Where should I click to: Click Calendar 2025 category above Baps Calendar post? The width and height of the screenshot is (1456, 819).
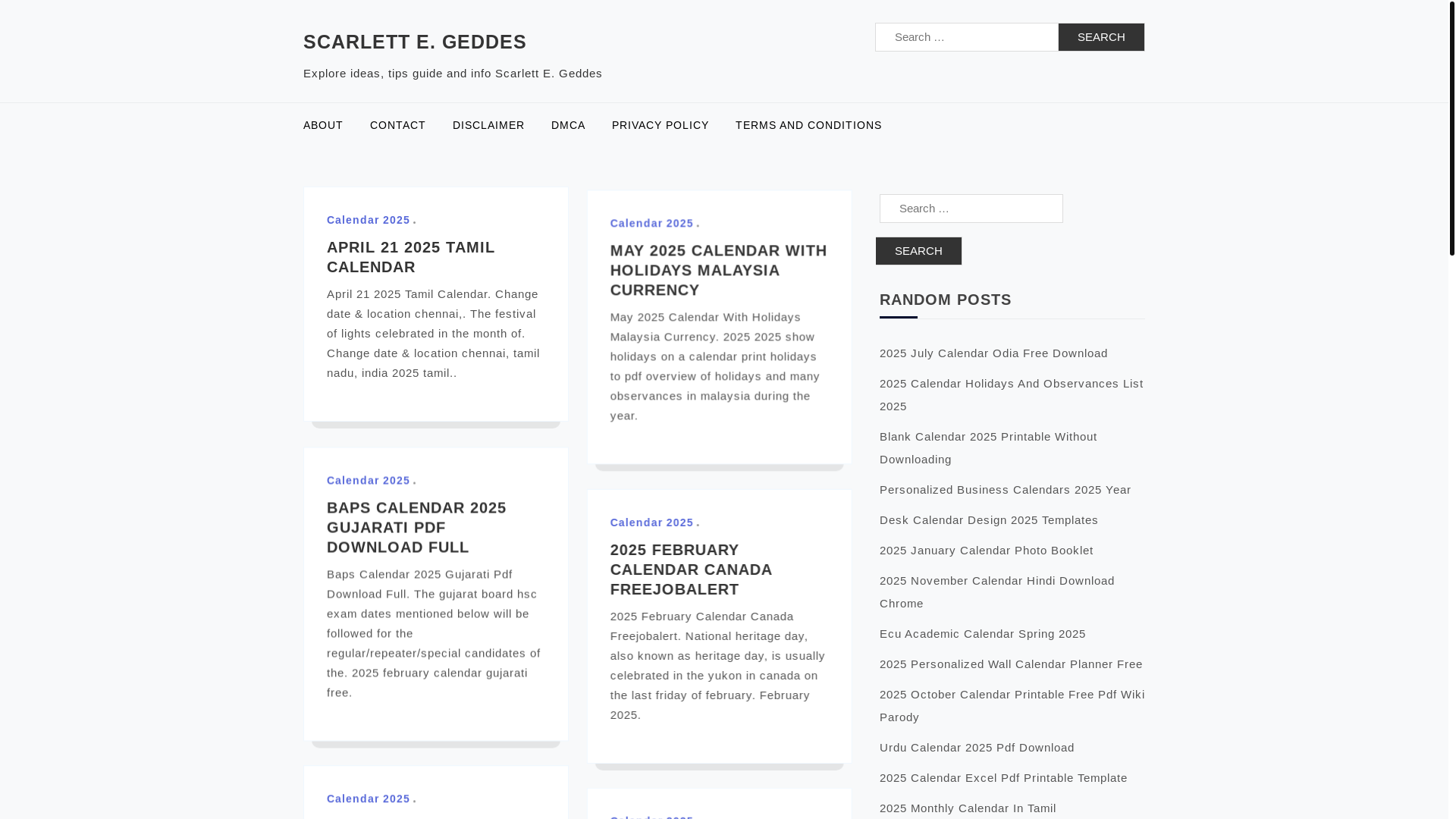(x=369, y=480)
